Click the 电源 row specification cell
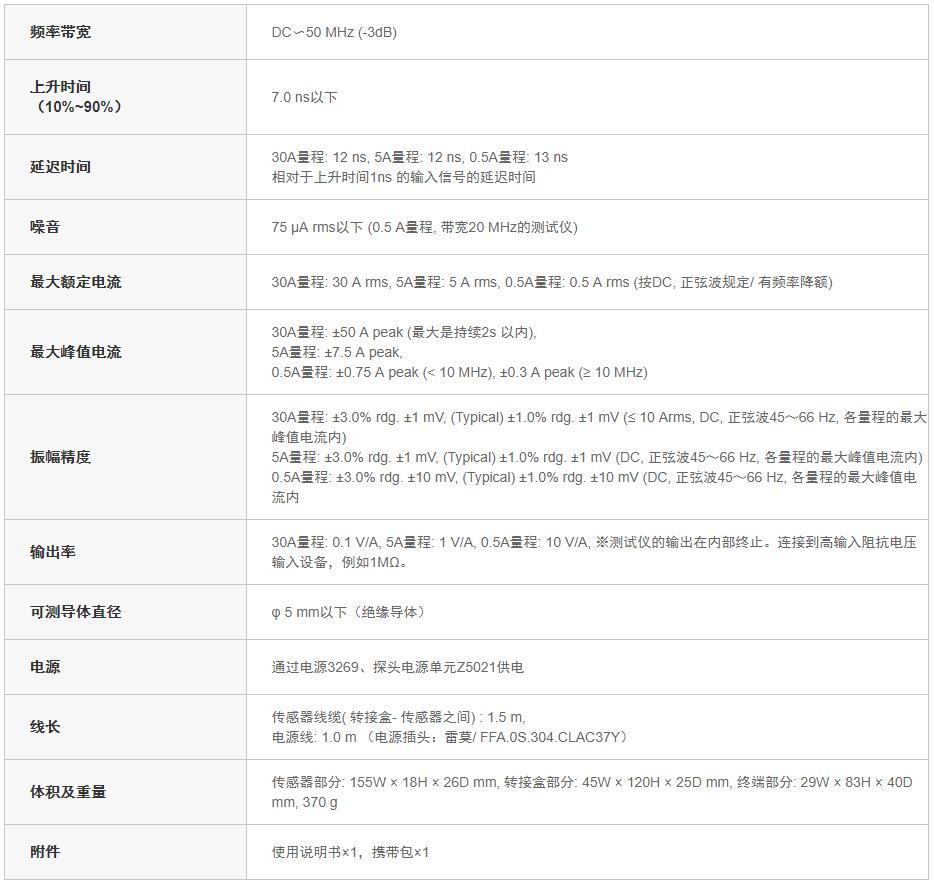Screen dimensions: 934x883 374,667
